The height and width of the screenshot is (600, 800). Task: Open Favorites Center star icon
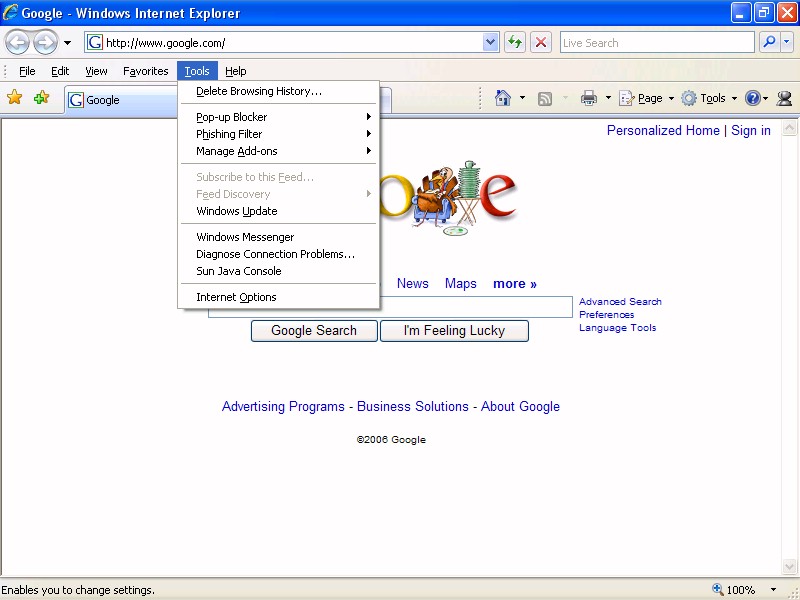(x=15, y=98)
